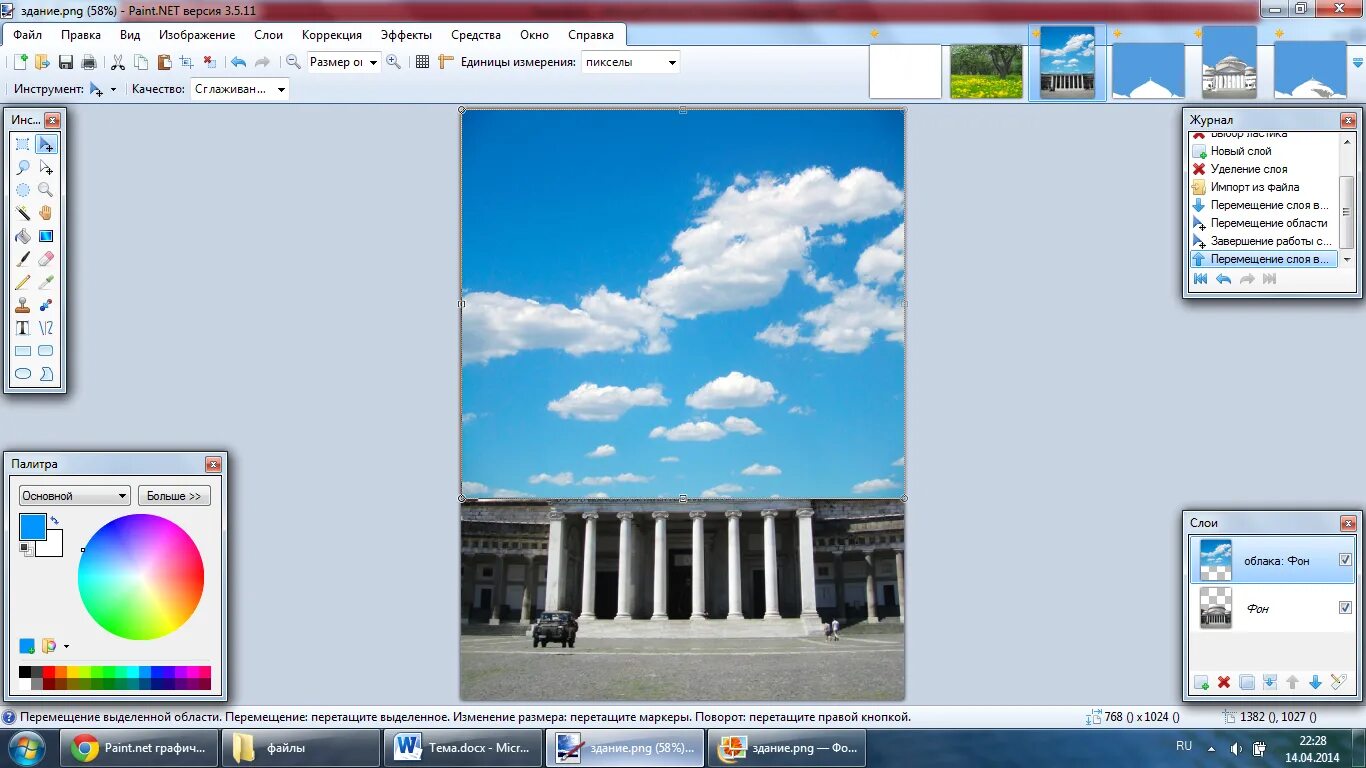Screen dimensions: 1366x768
Task: Click the Cut scissors icon
Action: click(x=118, y=62)
